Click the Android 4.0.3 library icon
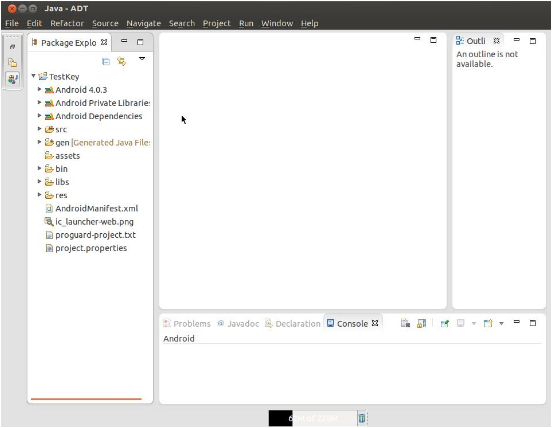The width and height of the screenshot is (553, 428). coord(49,90)
